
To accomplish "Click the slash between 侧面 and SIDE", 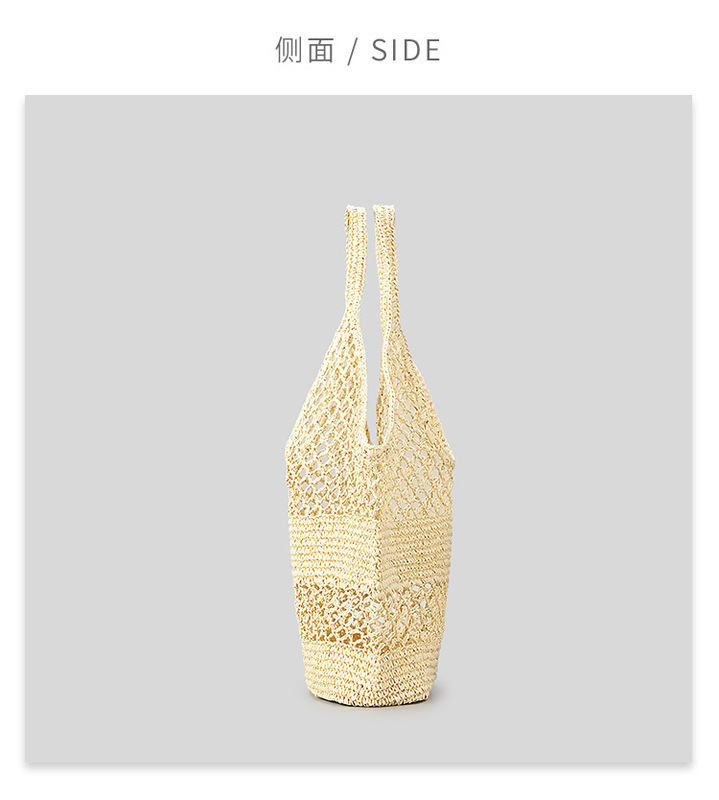I will (353, 51).
